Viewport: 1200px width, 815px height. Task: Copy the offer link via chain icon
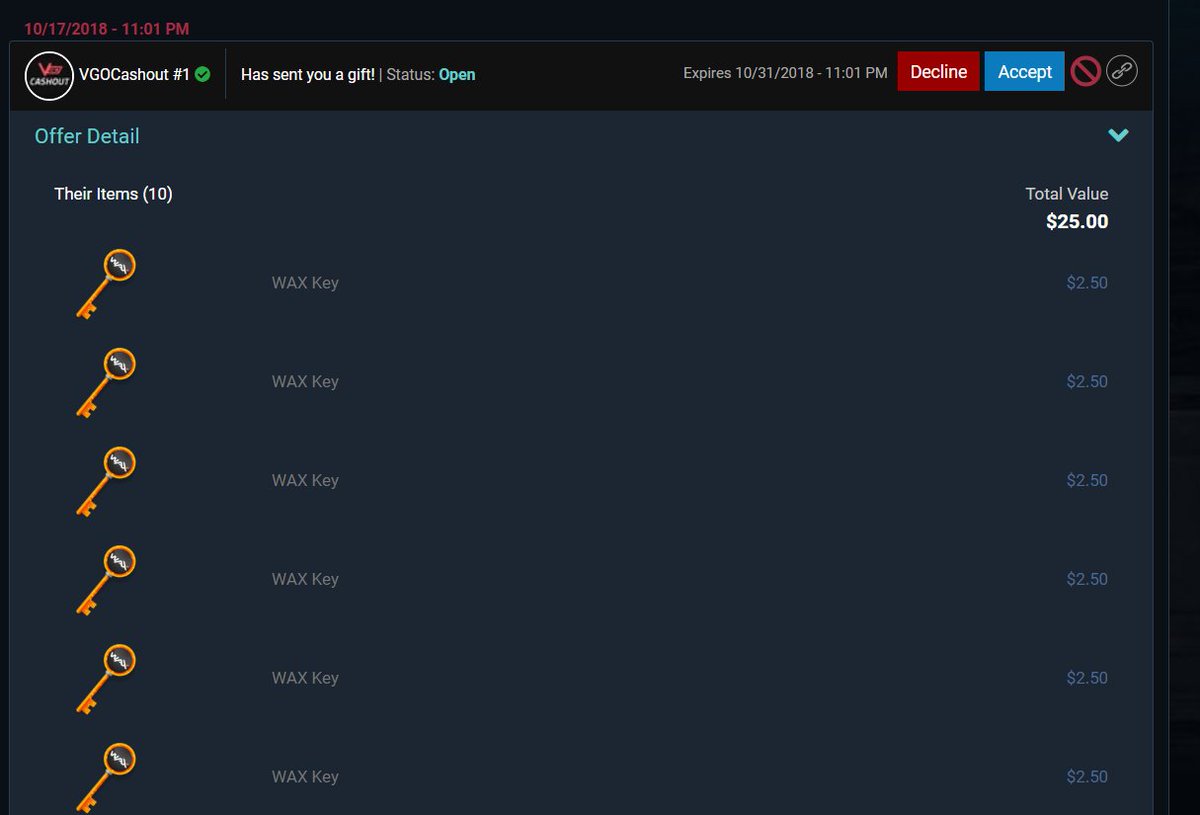[x=1122, y=72]
